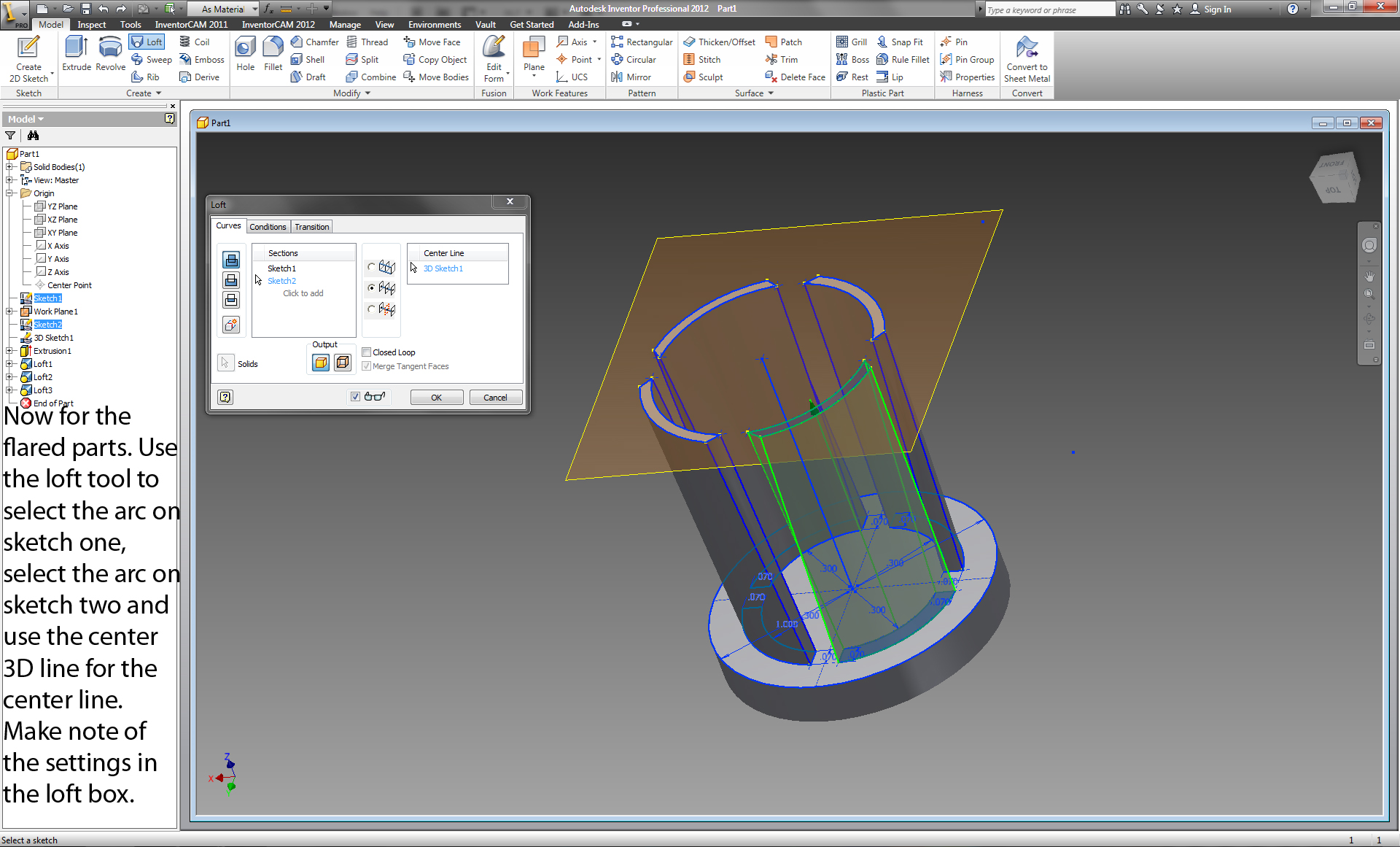The height and width of the screenshot is (847, 1400).
Task: Collapse the Origin folder
Action: (9, 193)
